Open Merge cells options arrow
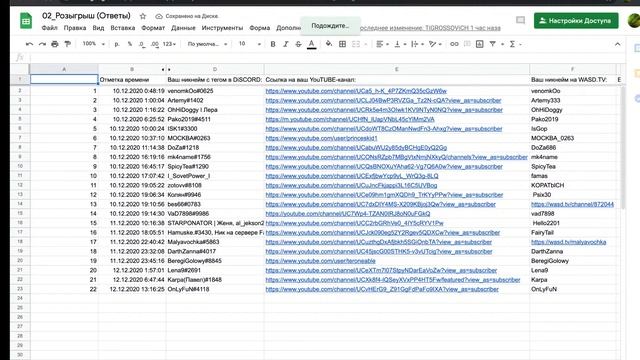 tap(366, 44)
